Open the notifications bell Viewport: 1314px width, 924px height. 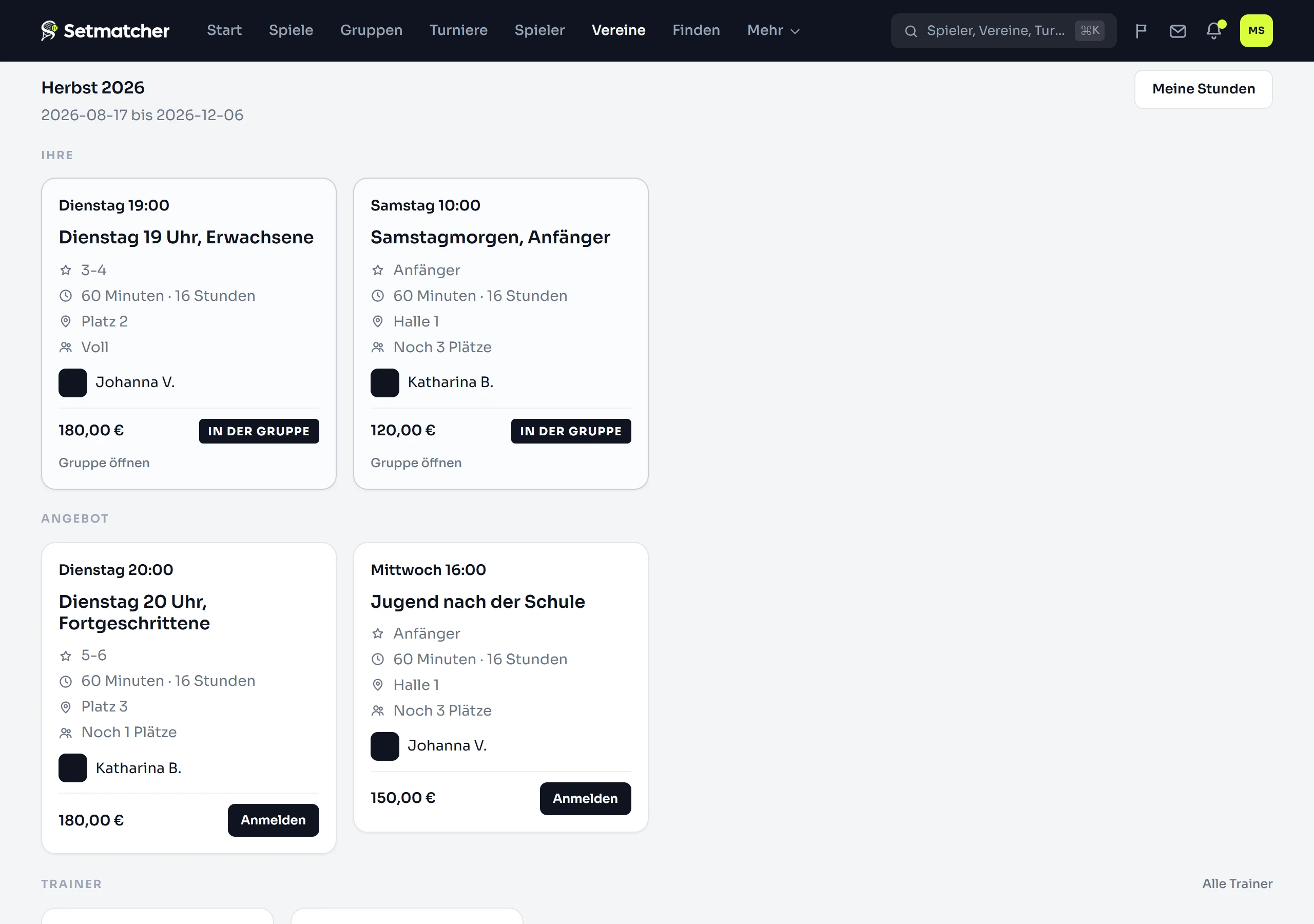(x=1214, y=30)
